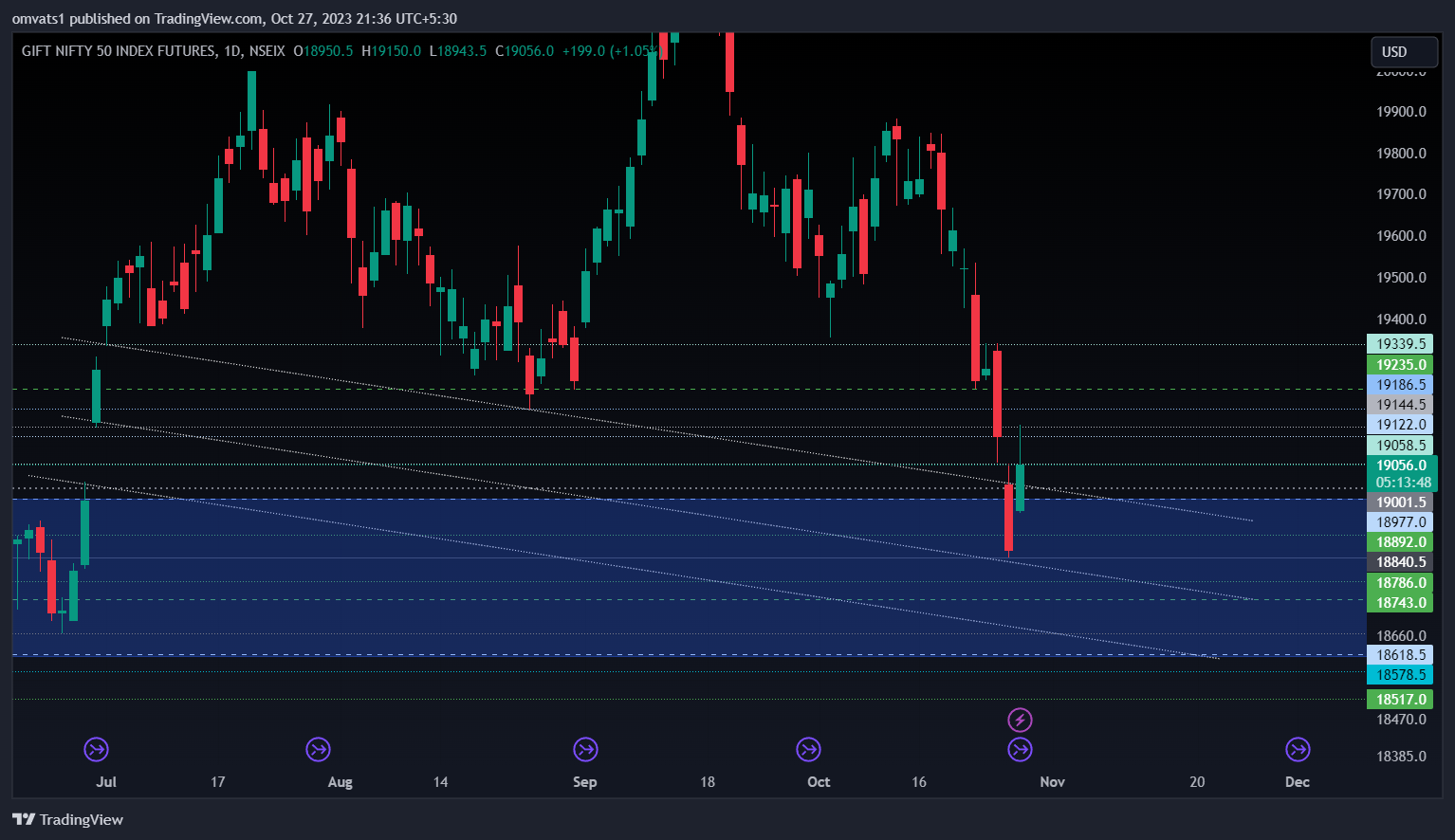Click the 18660.0 axis value
The image size is (1455, 840).
pos(1401,636)
